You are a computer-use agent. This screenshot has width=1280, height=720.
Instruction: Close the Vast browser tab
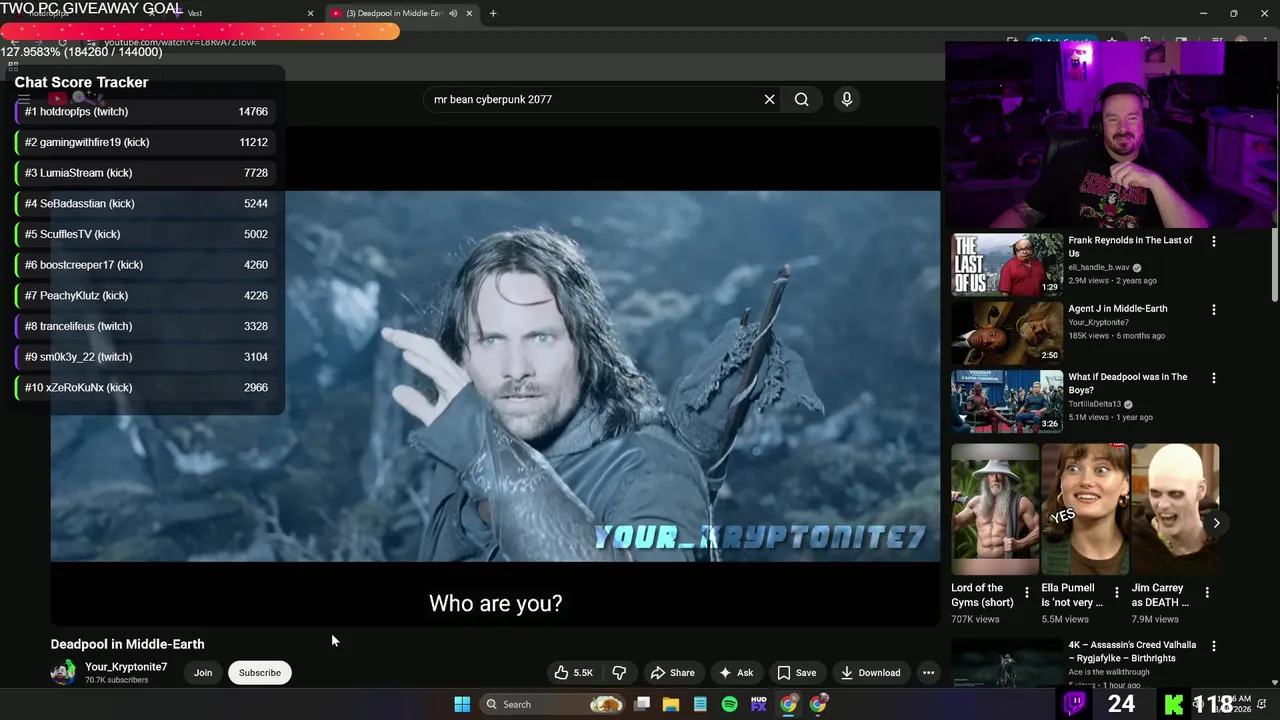click(310, 13)
